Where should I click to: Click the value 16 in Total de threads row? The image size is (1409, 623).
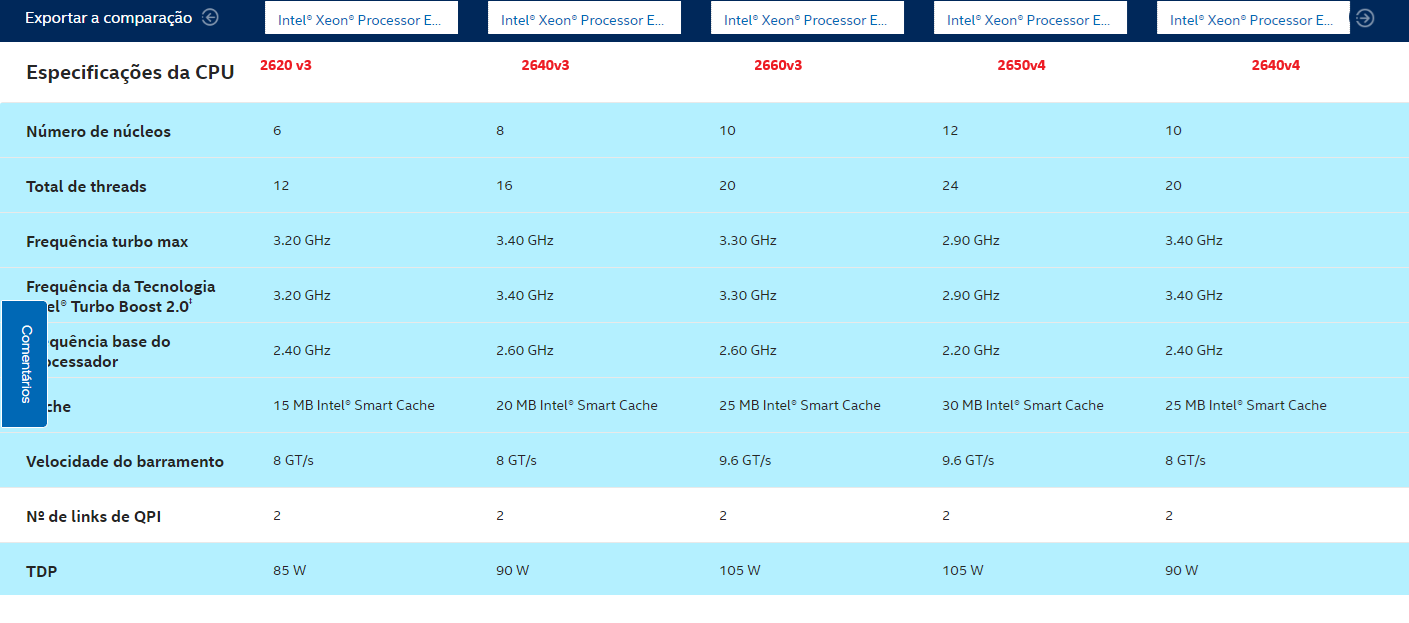click(x=504, y=185)
